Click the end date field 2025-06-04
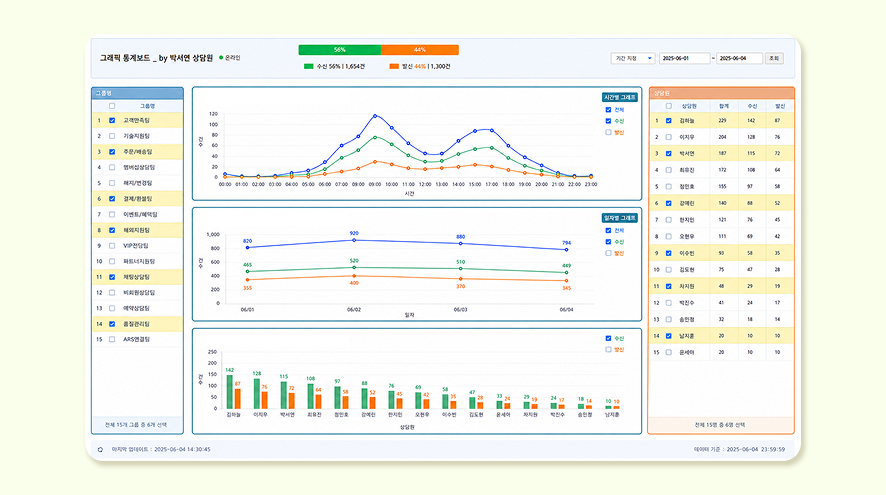 740,58
